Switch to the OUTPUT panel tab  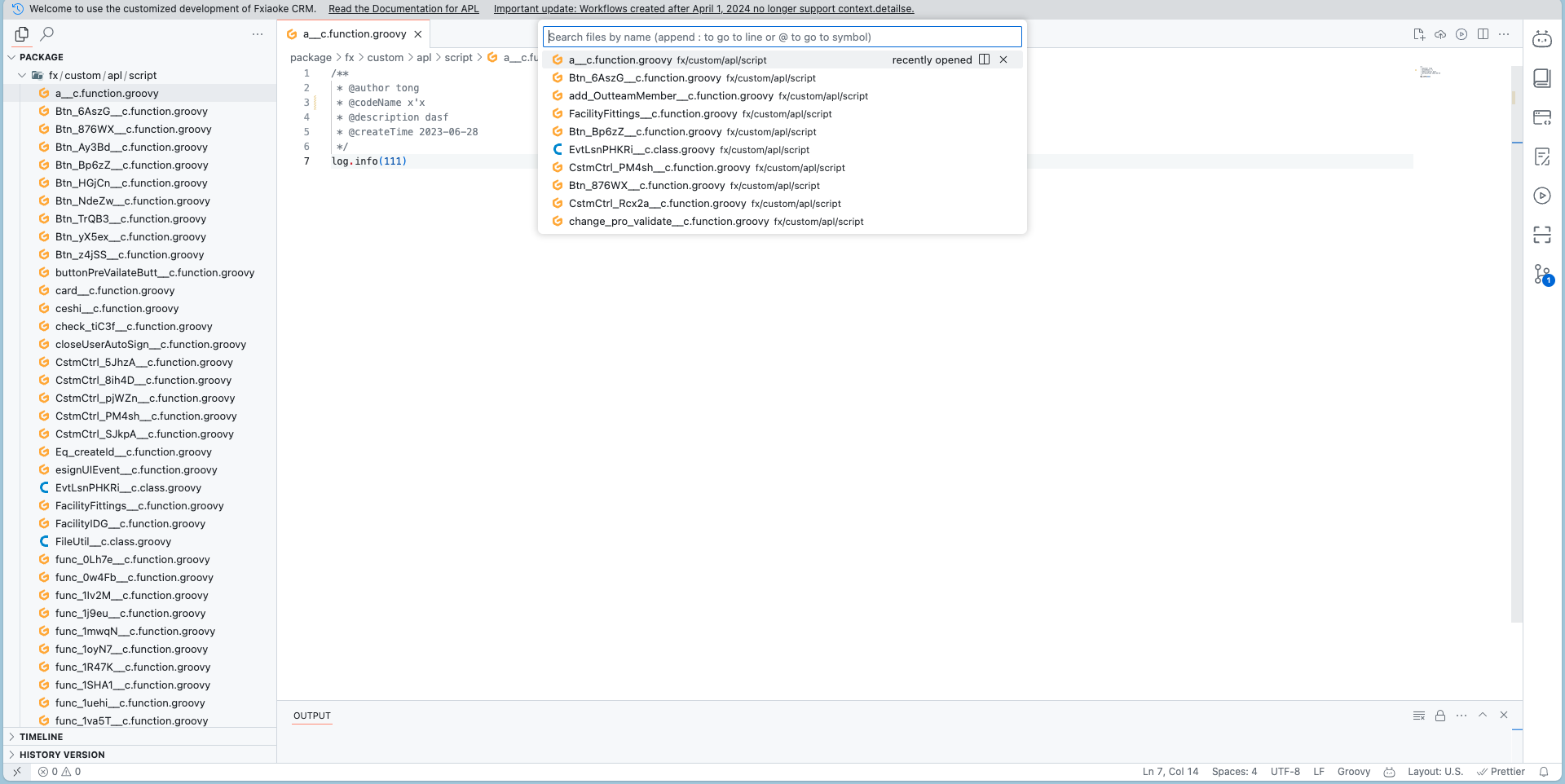[312, 716]
